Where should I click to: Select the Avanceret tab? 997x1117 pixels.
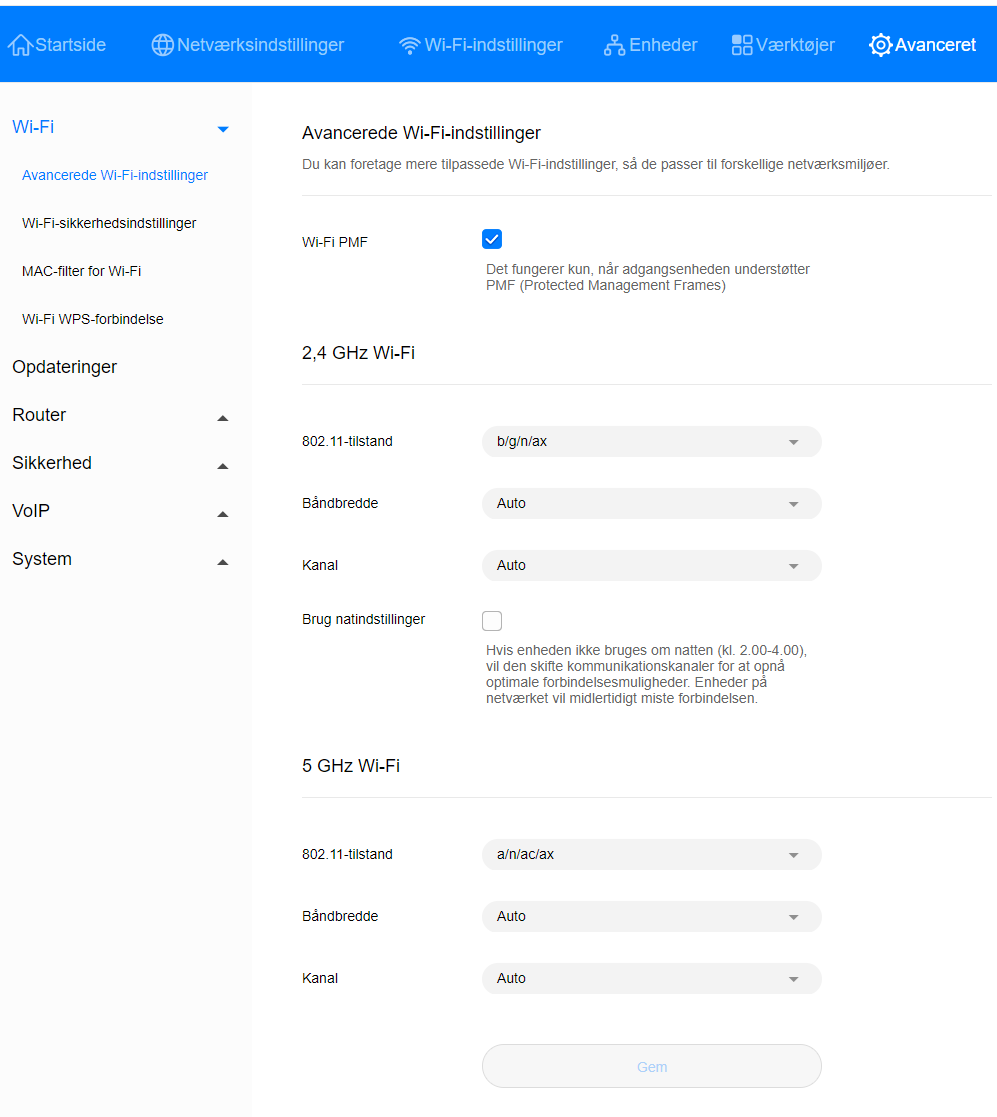point(923,45)
